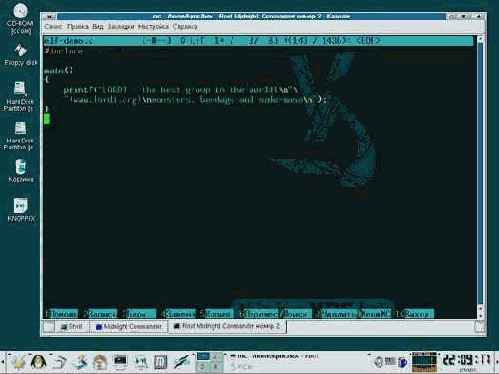
Task: Click the Помощь function key button
Action: point(63,314)
